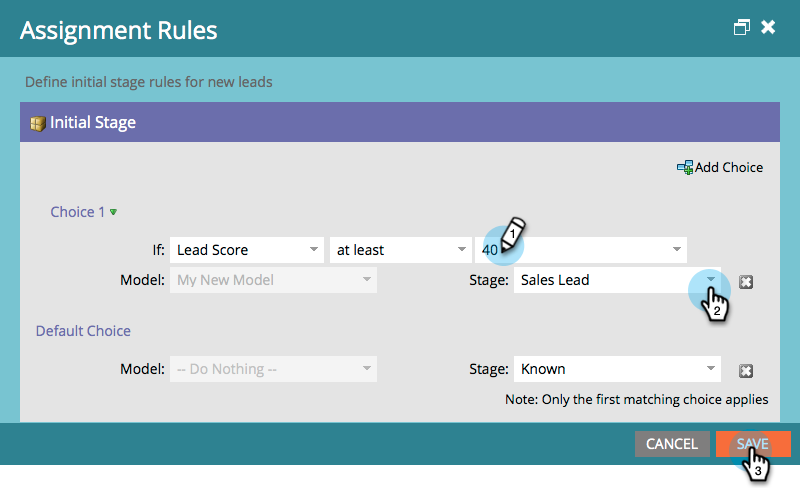Open Choice 1 green arrow menu
Viewport: 800px width, 493px height.
[x=113, y=212]
